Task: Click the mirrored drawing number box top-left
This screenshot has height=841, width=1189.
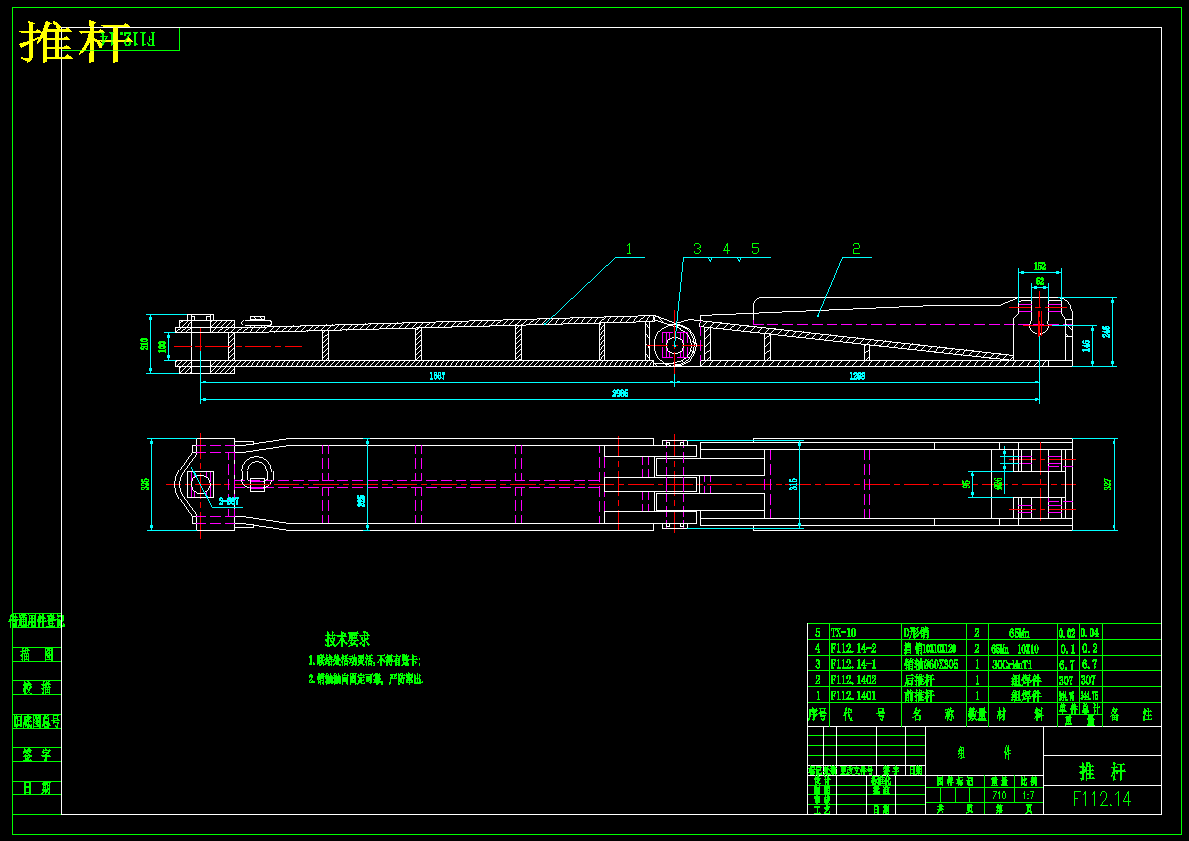Action: coord(121,39)
